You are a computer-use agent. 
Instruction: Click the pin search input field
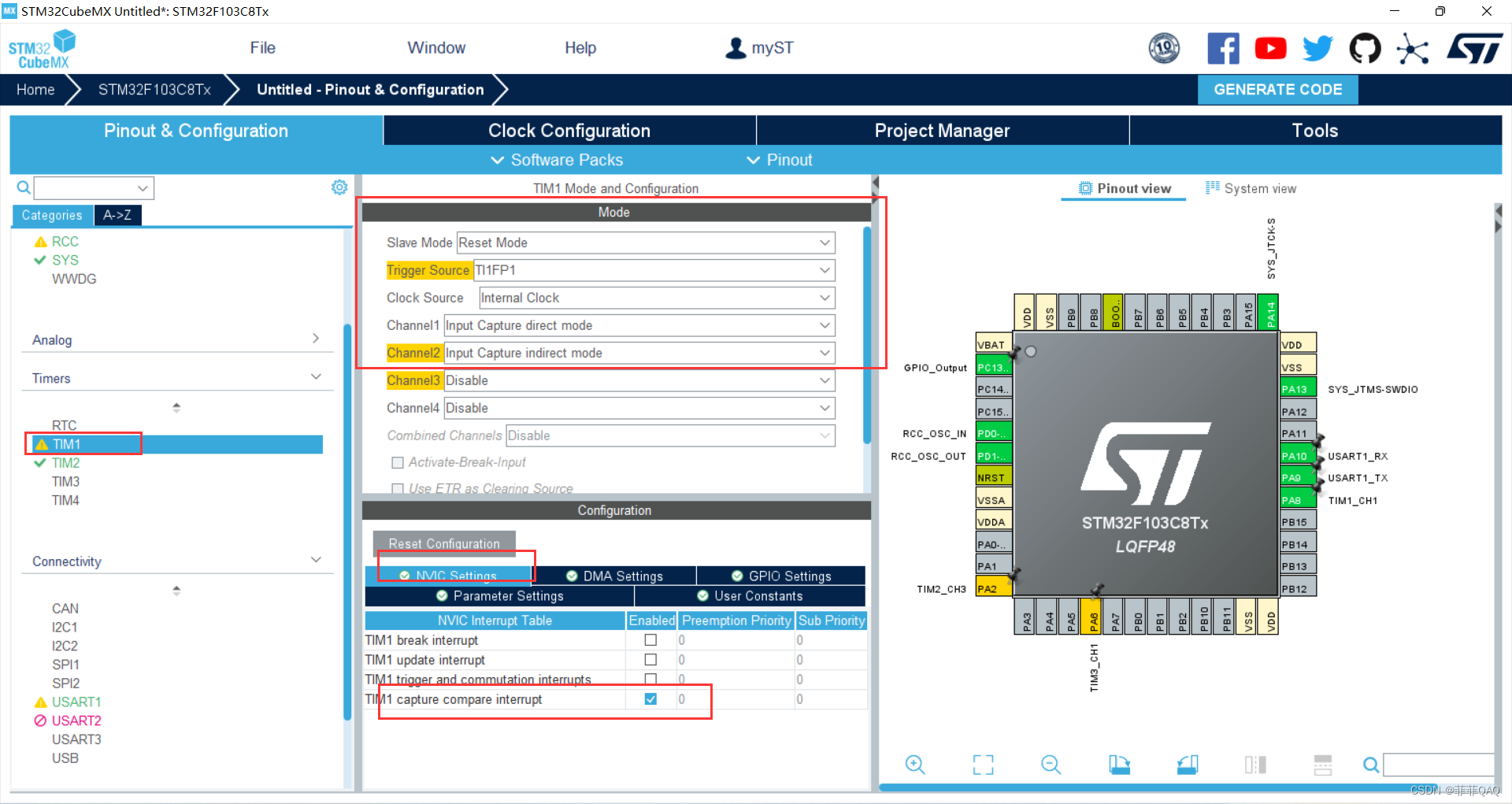pos(1438,765)
